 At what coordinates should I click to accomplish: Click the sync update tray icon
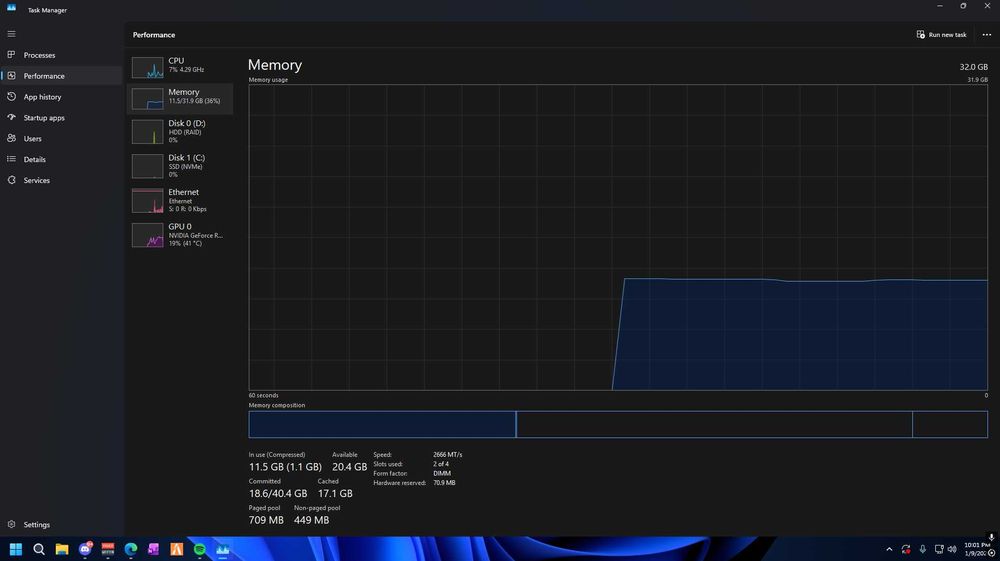click(x=906, y=549)
